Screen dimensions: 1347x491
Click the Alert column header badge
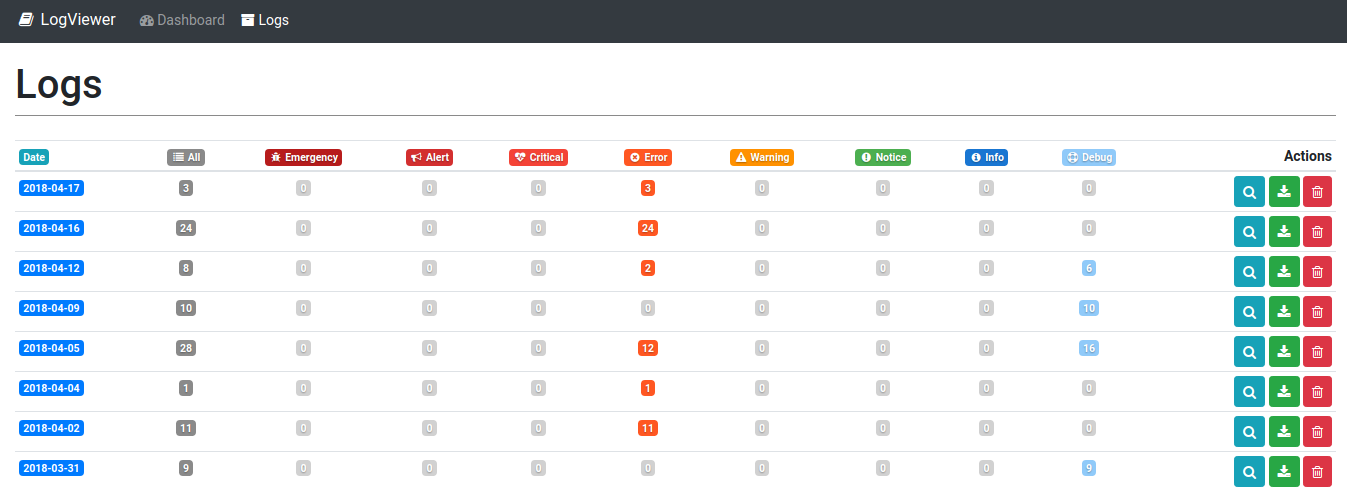point(429,157)
